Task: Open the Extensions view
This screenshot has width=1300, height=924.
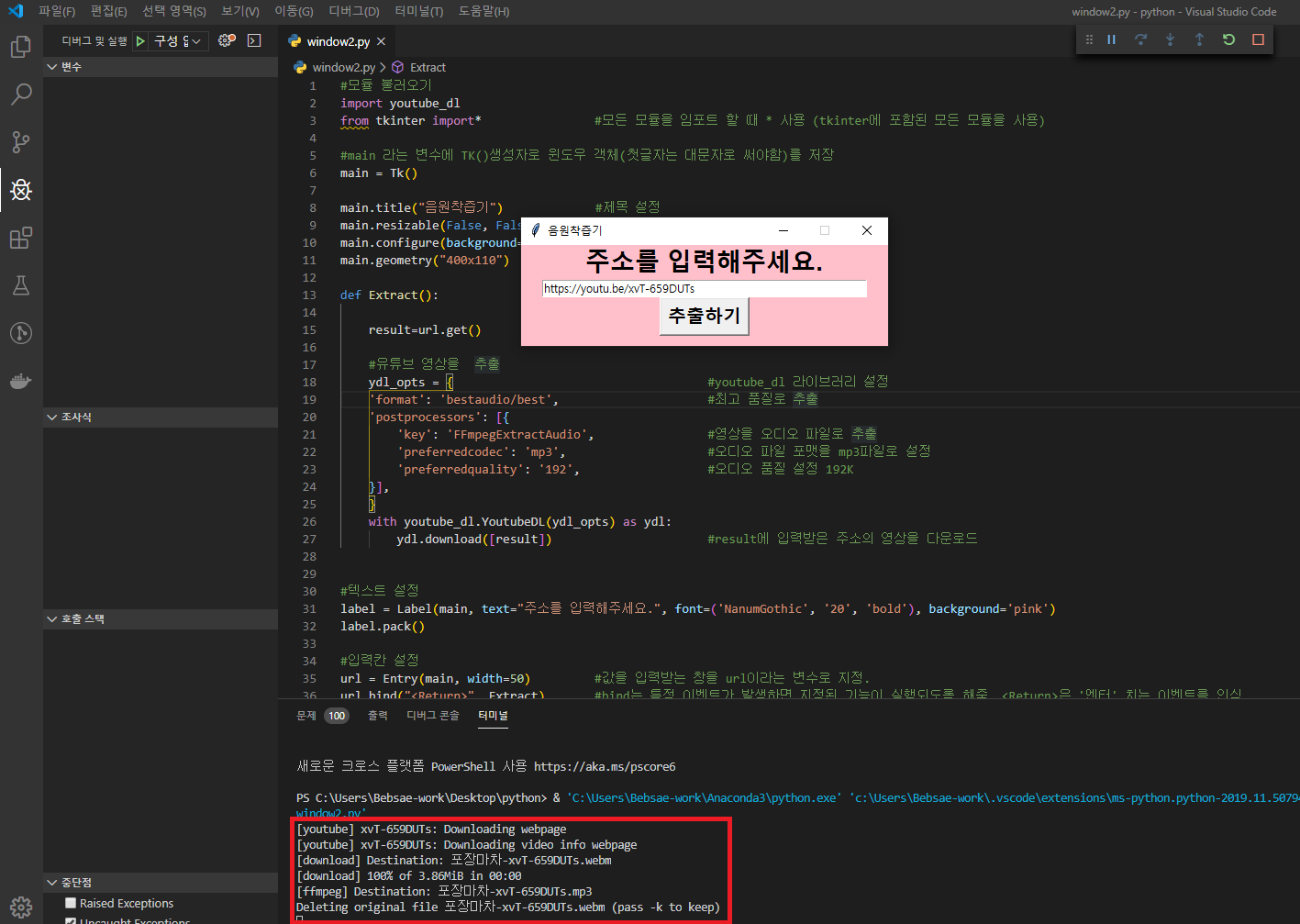Action: (21, 238)
